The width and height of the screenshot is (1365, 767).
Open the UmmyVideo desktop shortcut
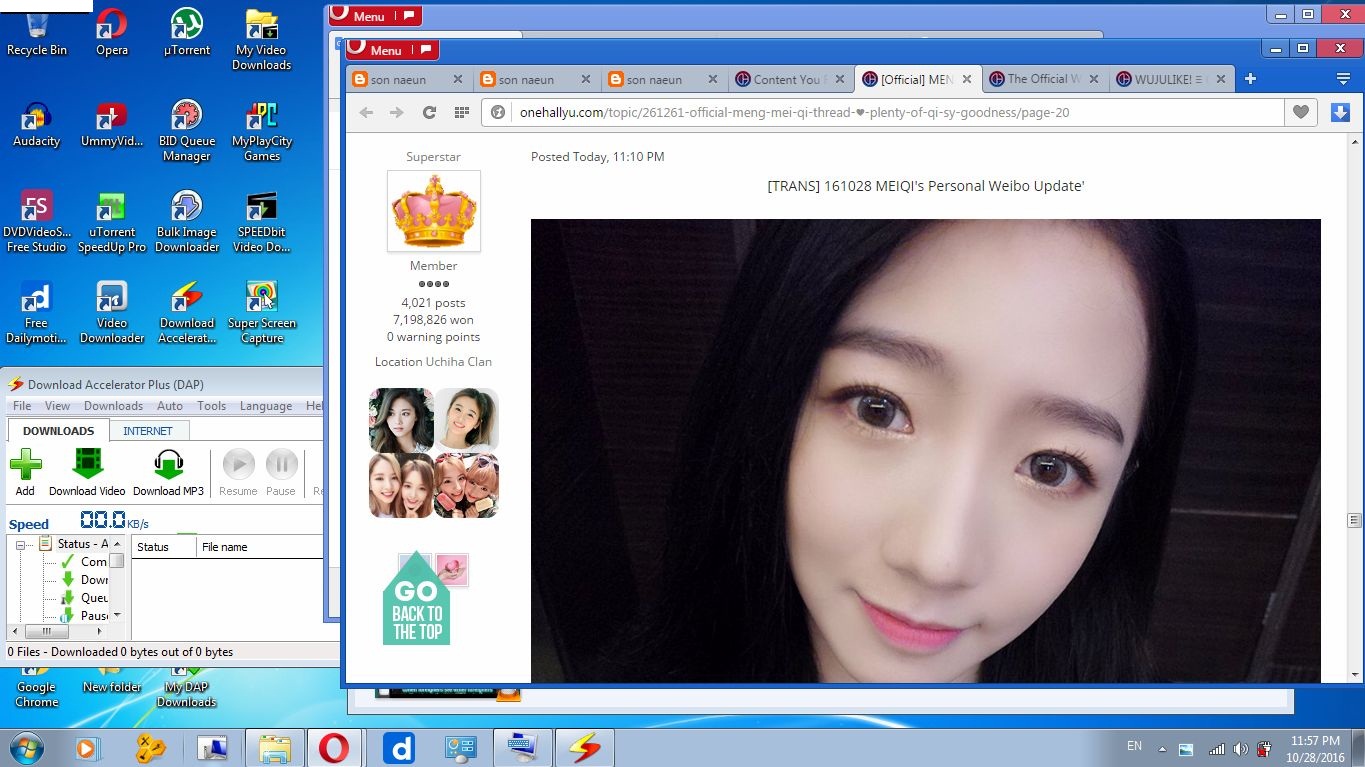pyautogui.click(x=112, y=124)
